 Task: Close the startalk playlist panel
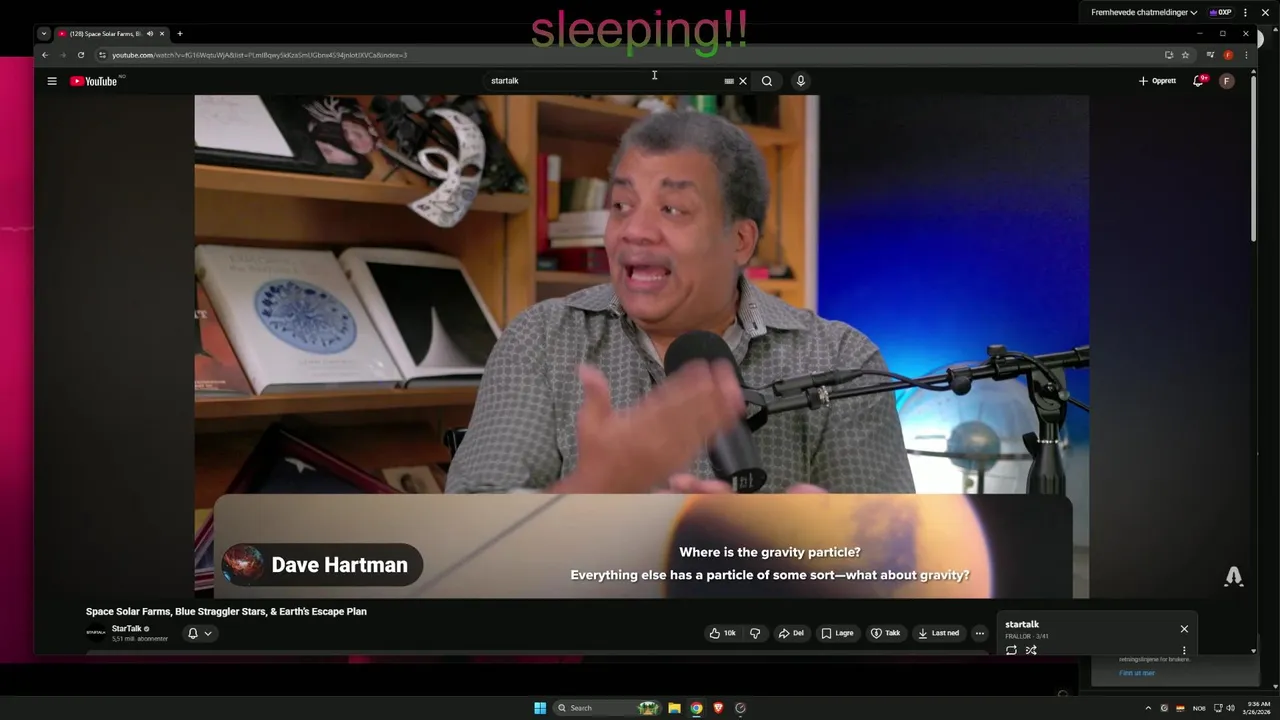click(1184, 629)
